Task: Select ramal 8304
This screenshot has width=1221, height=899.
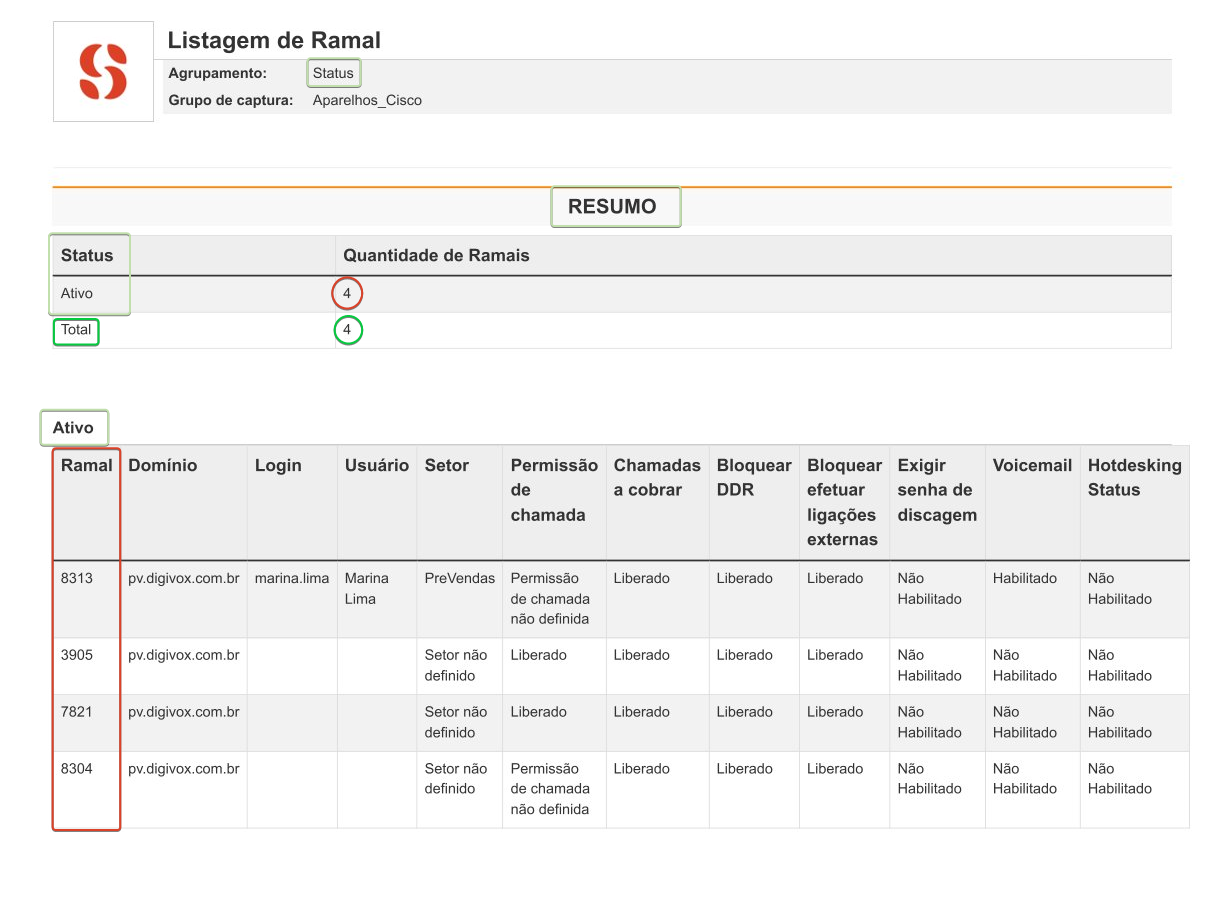Action: click(86, 769)
